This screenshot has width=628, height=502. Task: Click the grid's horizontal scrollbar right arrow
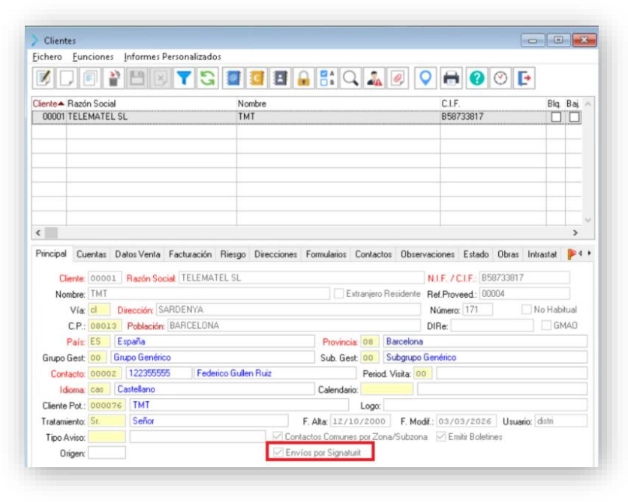[576, 232]
